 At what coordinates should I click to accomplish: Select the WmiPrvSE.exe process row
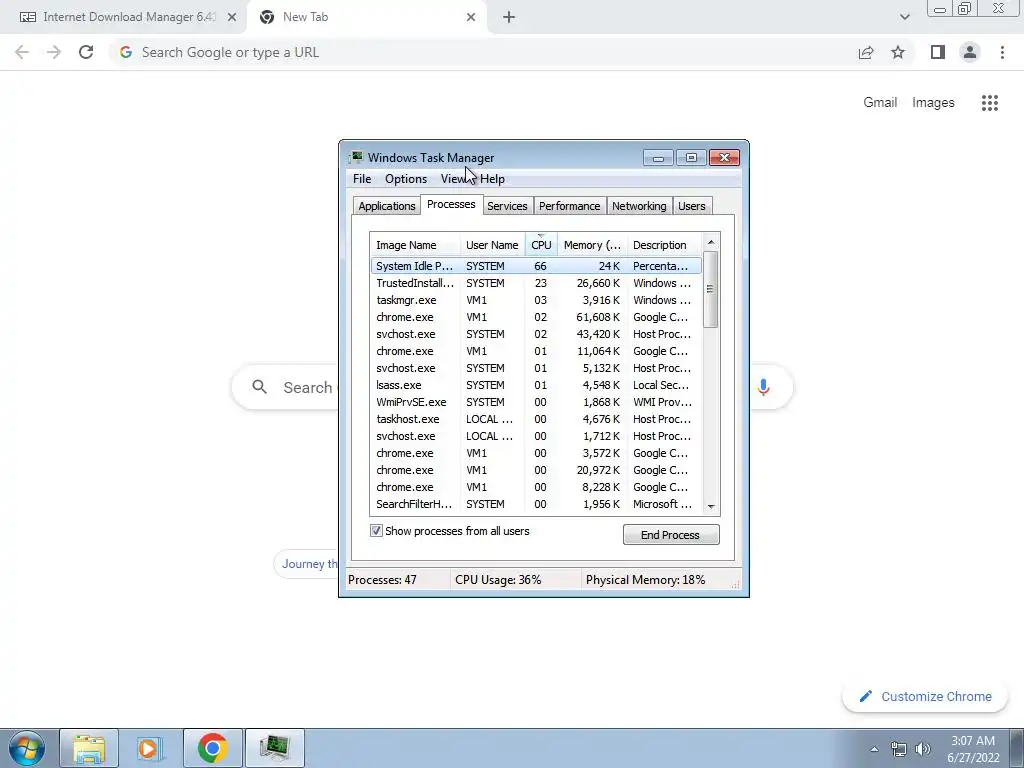536,402
